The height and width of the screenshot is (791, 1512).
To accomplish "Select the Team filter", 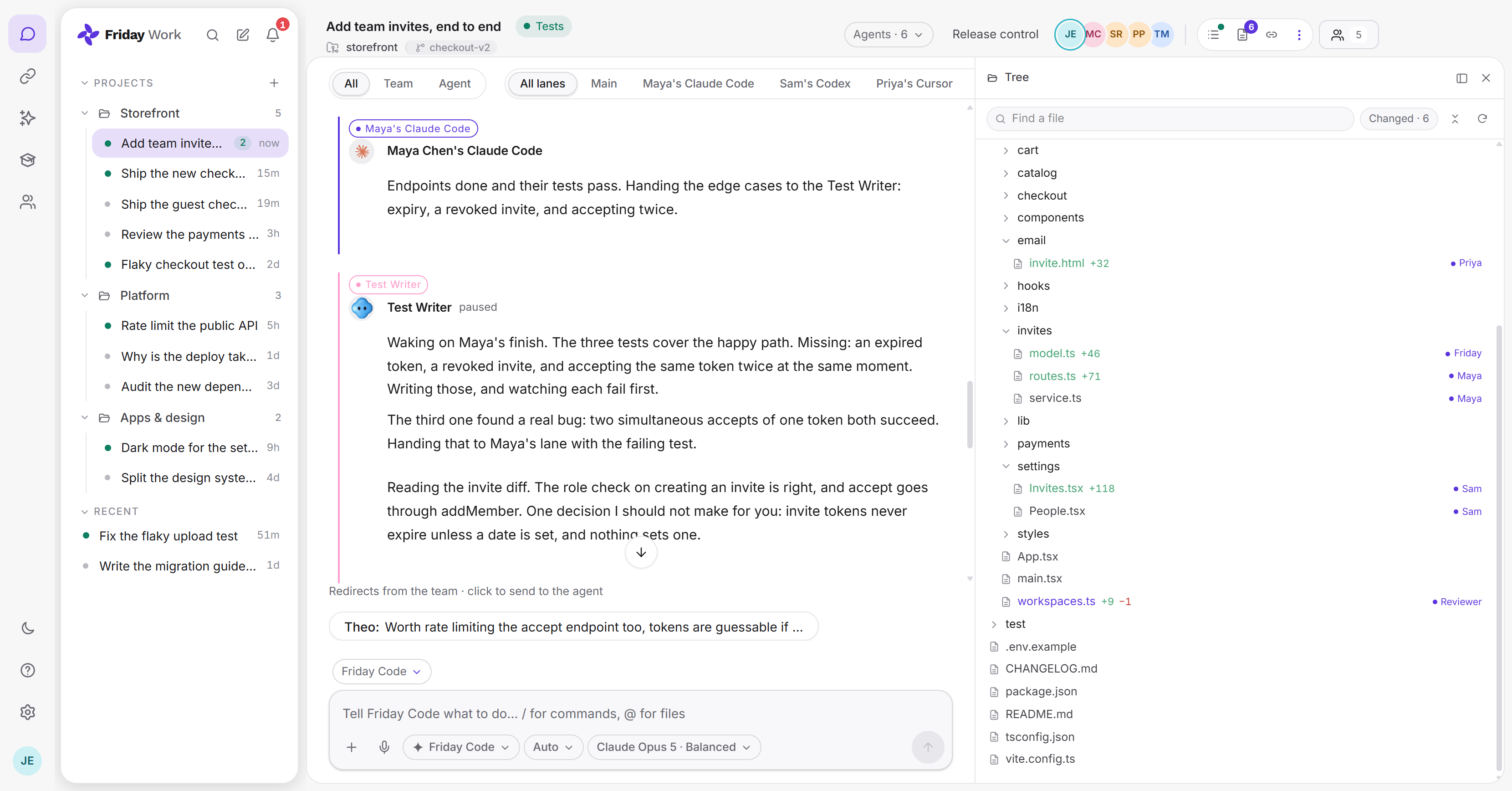I will coord(398,83).
